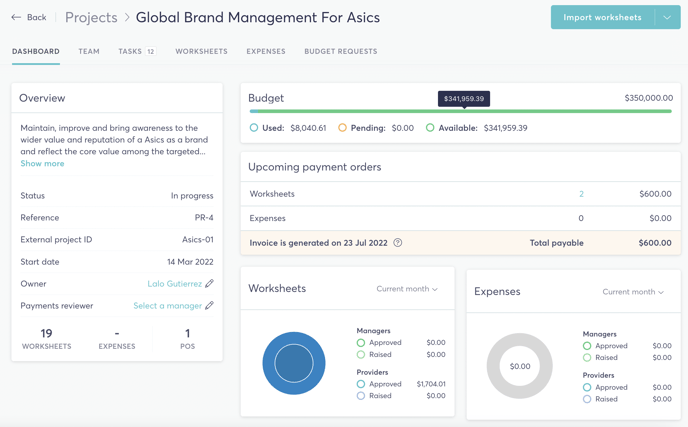Click the Overview panel heading

pyautogui.click(x=42, y=98)
